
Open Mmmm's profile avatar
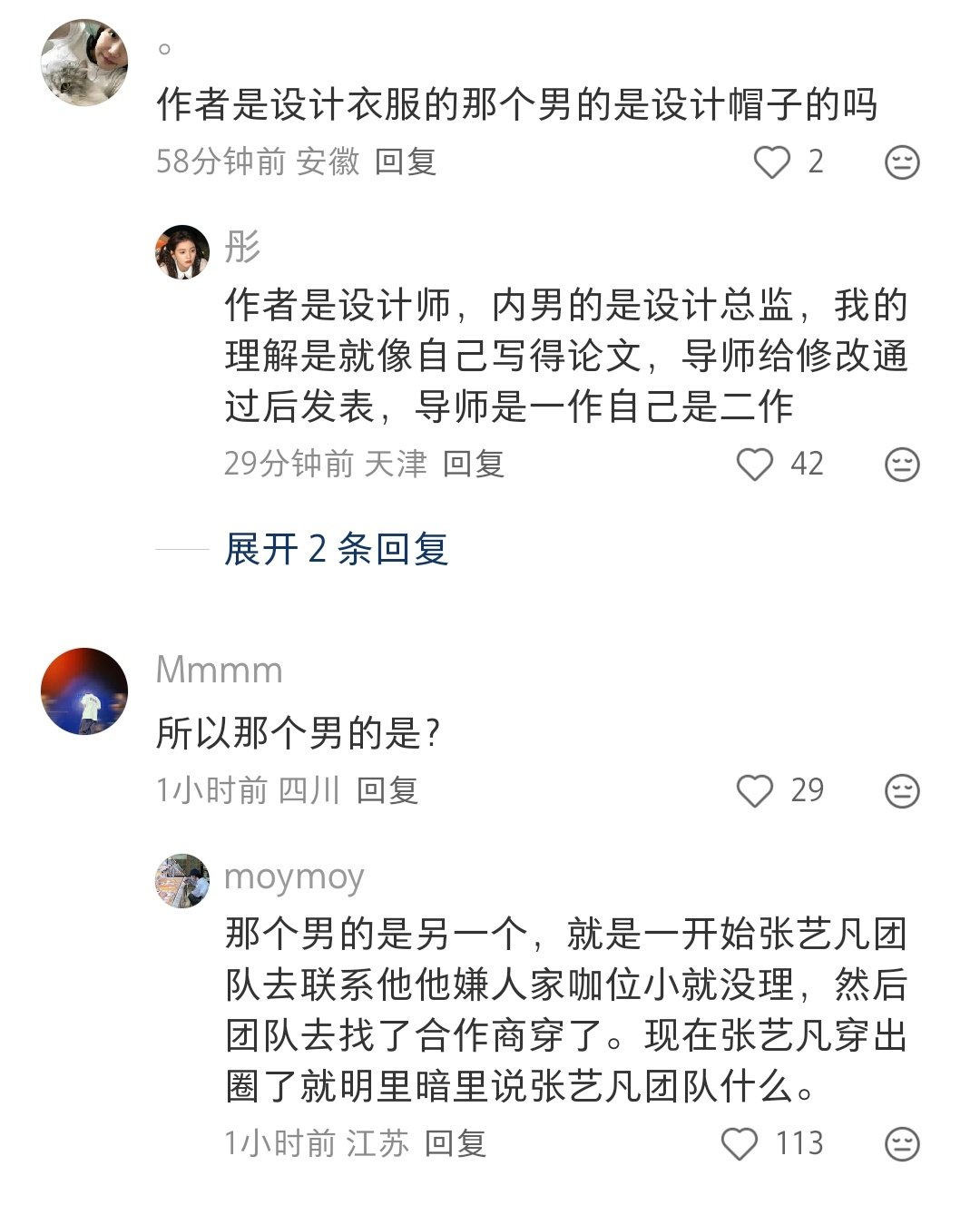point(84,691)
